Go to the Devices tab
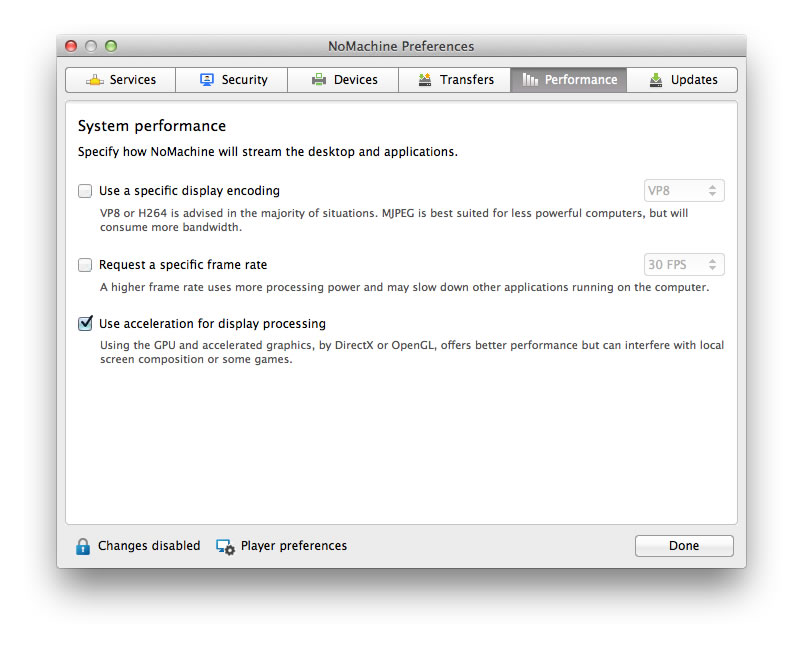The height and width of the screenshot is (647, 803). click(x=343, y=80)
